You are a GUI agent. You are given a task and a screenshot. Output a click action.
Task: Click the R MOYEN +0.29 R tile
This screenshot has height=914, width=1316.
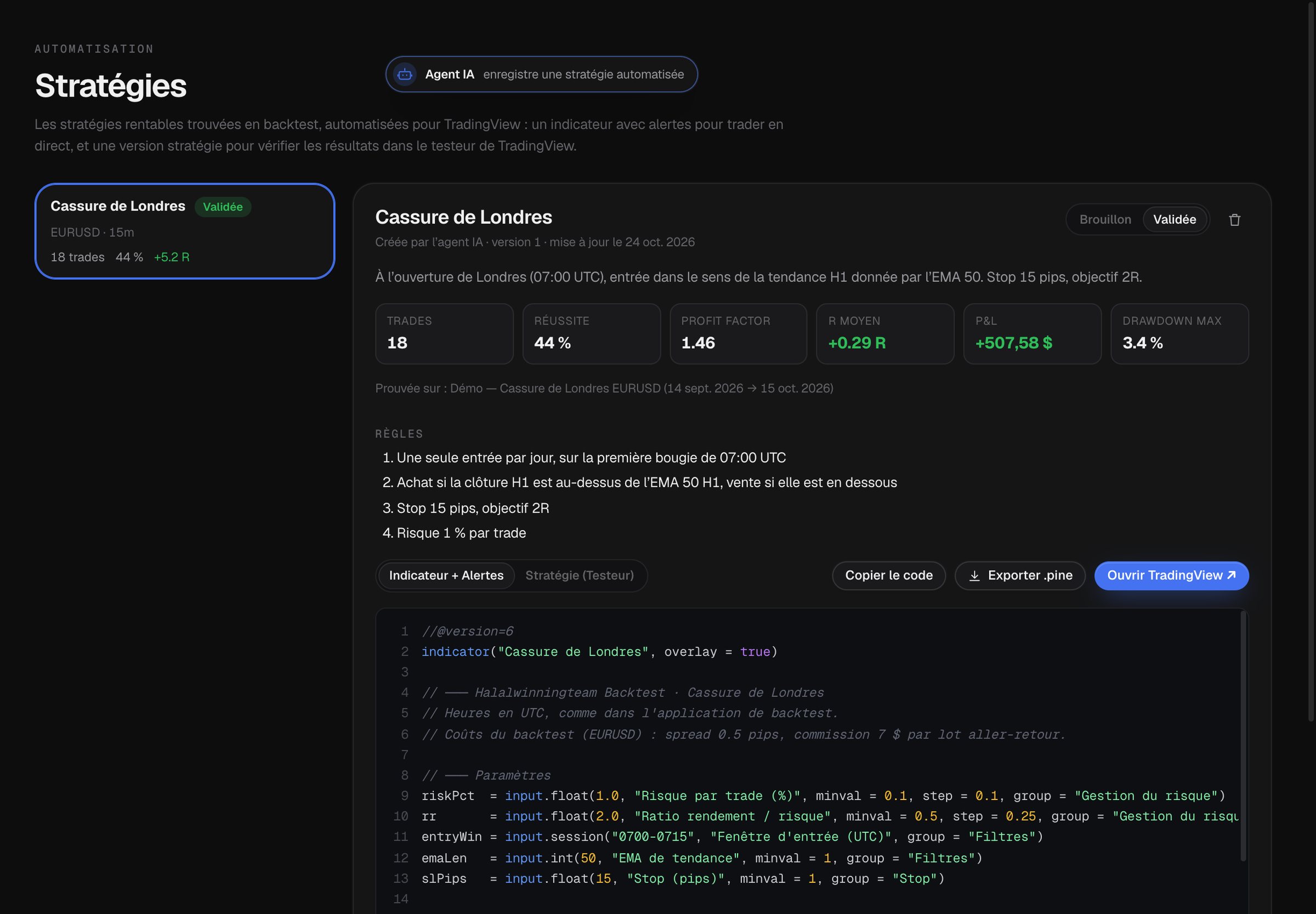886,334
